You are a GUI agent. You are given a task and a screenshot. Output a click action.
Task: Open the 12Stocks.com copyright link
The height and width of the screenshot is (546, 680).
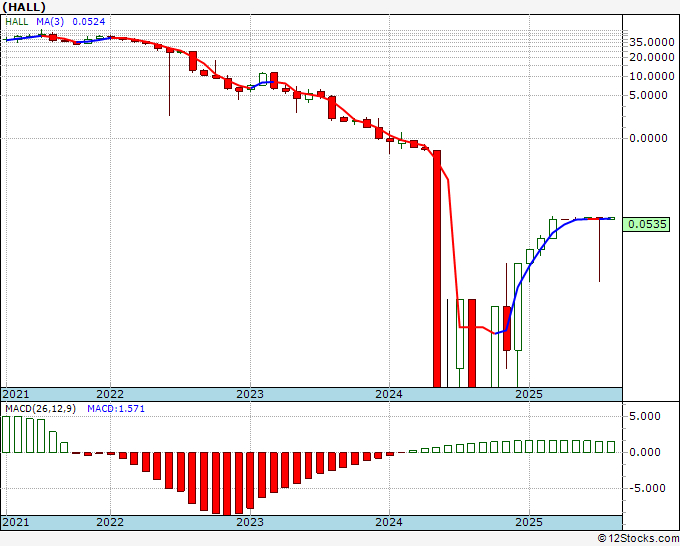point(639,539)
